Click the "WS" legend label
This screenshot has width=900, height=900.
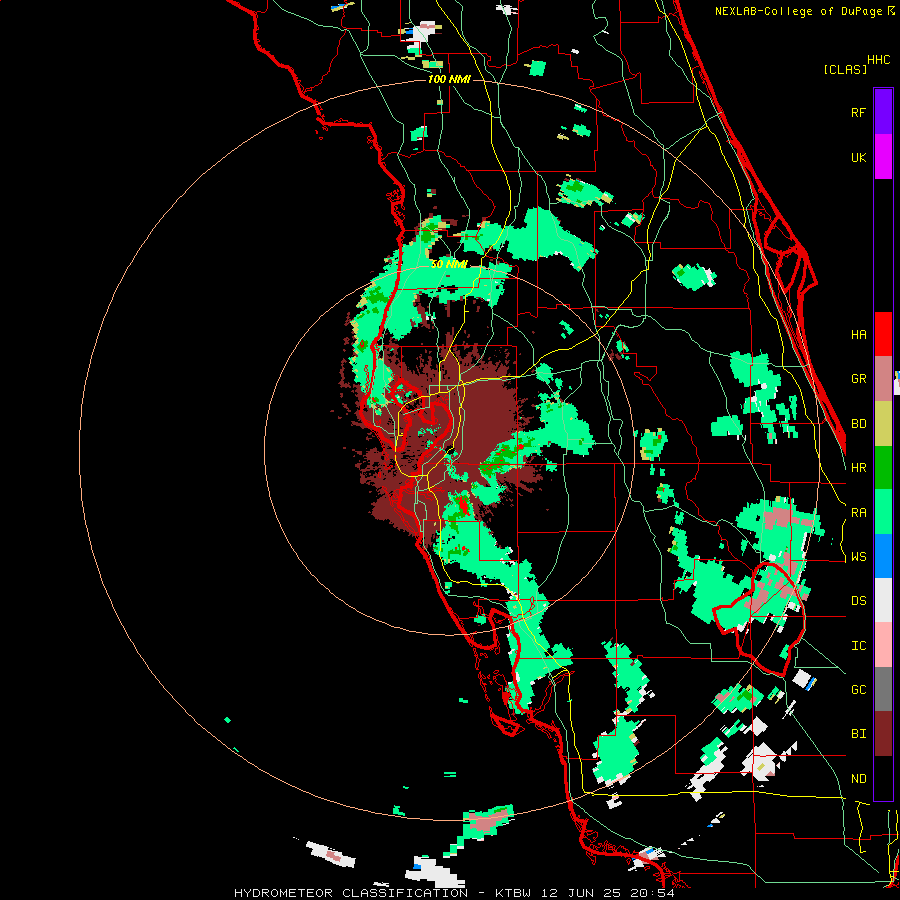click(x=858, y=557)
